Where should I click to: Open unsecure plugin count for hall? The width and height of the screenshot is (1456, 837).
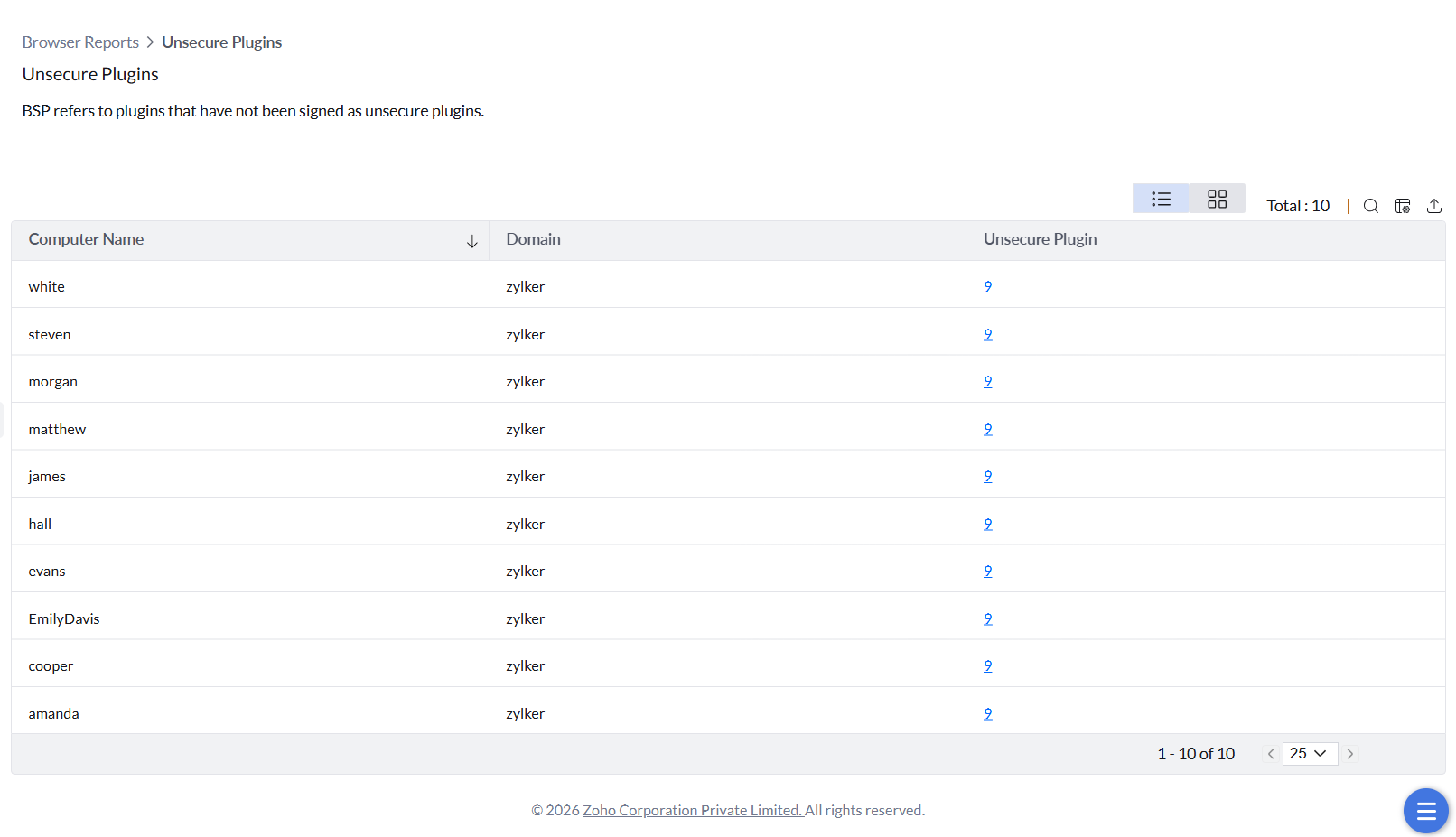(x=988, y=525)
